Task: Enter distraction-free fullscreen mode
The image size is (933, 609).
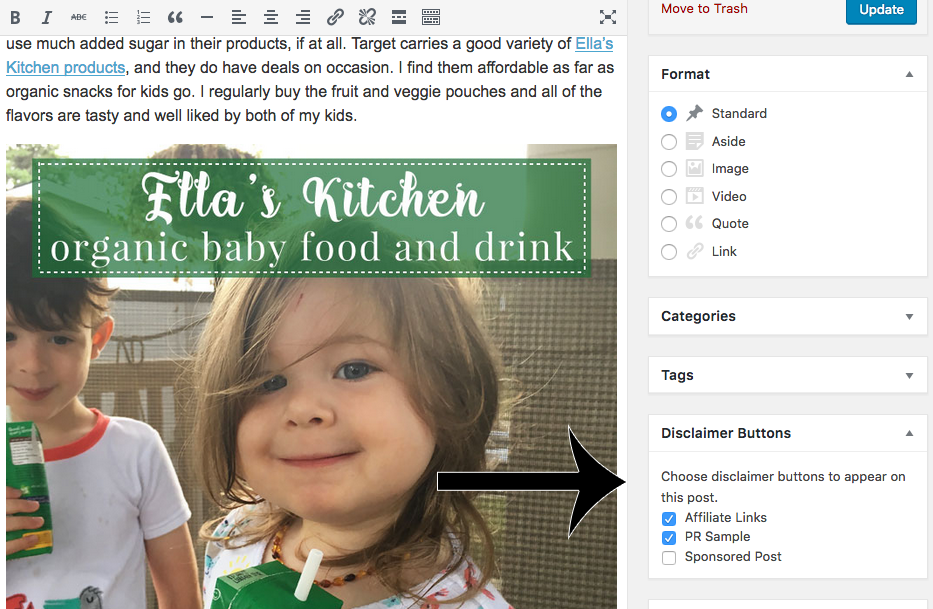Action: [608, 17]
